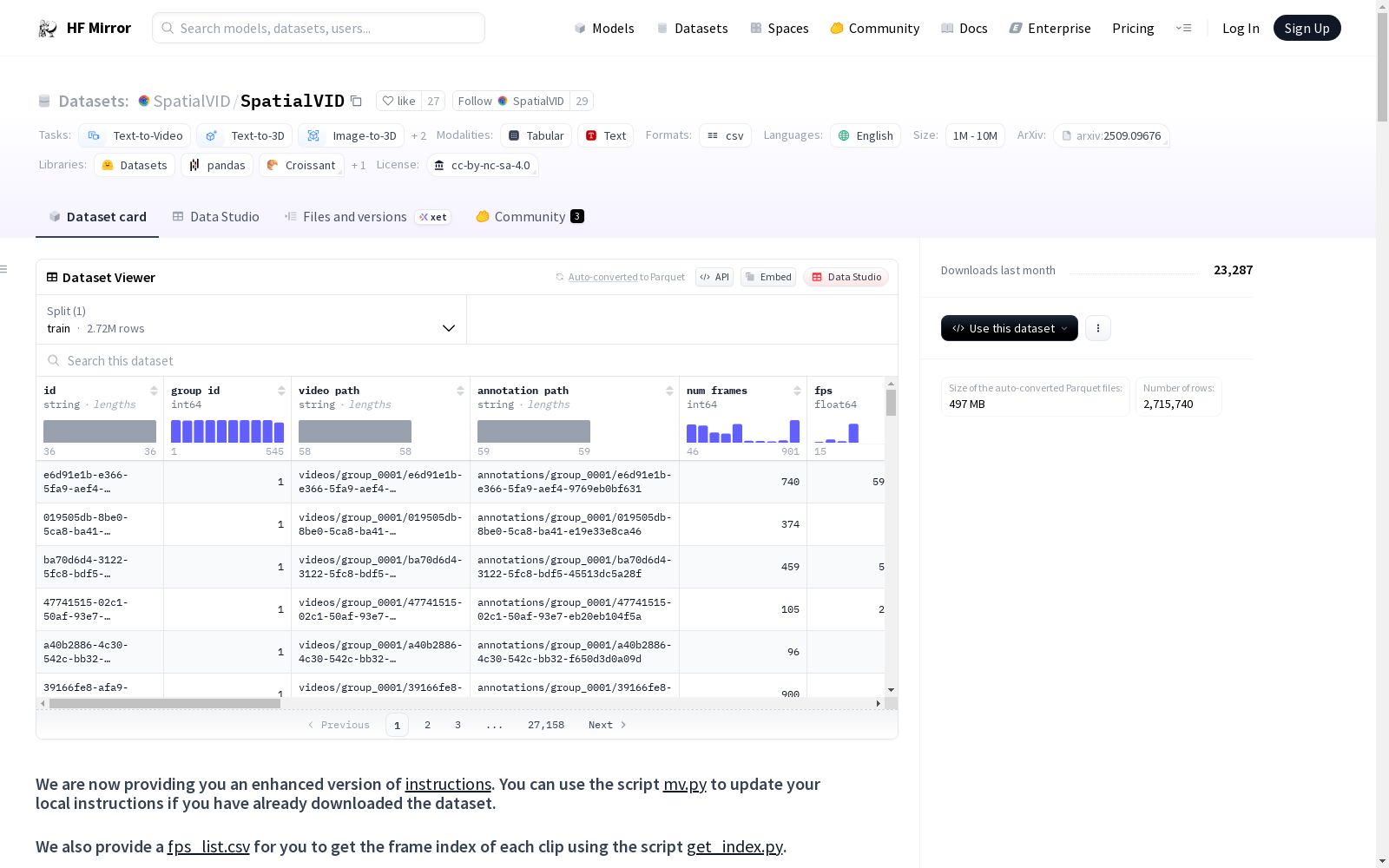The width and height of the screenshot is (1389, 868).
Task: Select the Text-to-Video task tag
Action: tap(135, 135)
